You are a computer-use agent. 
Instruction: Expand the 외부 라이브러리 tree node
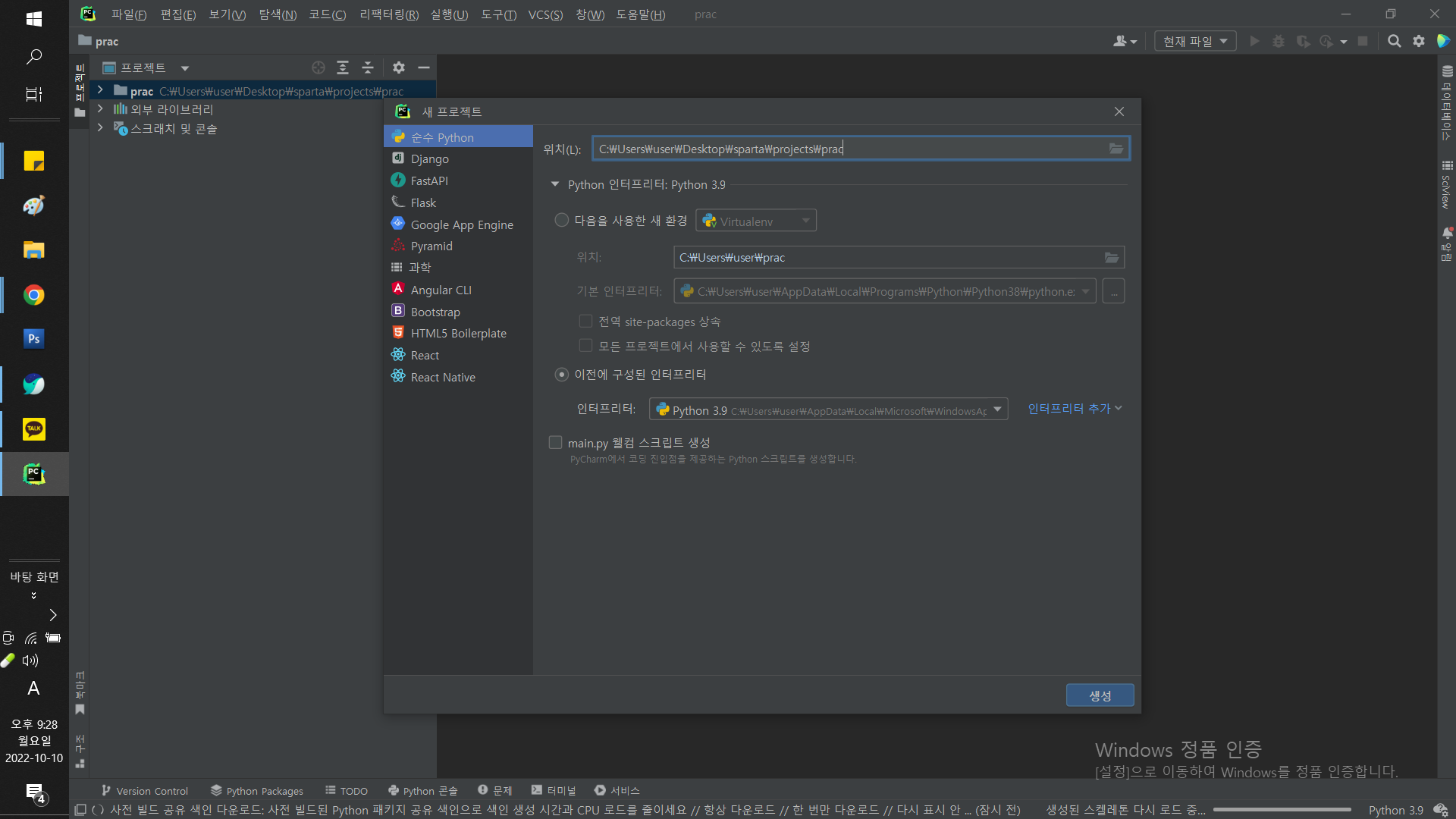[100, 109]
